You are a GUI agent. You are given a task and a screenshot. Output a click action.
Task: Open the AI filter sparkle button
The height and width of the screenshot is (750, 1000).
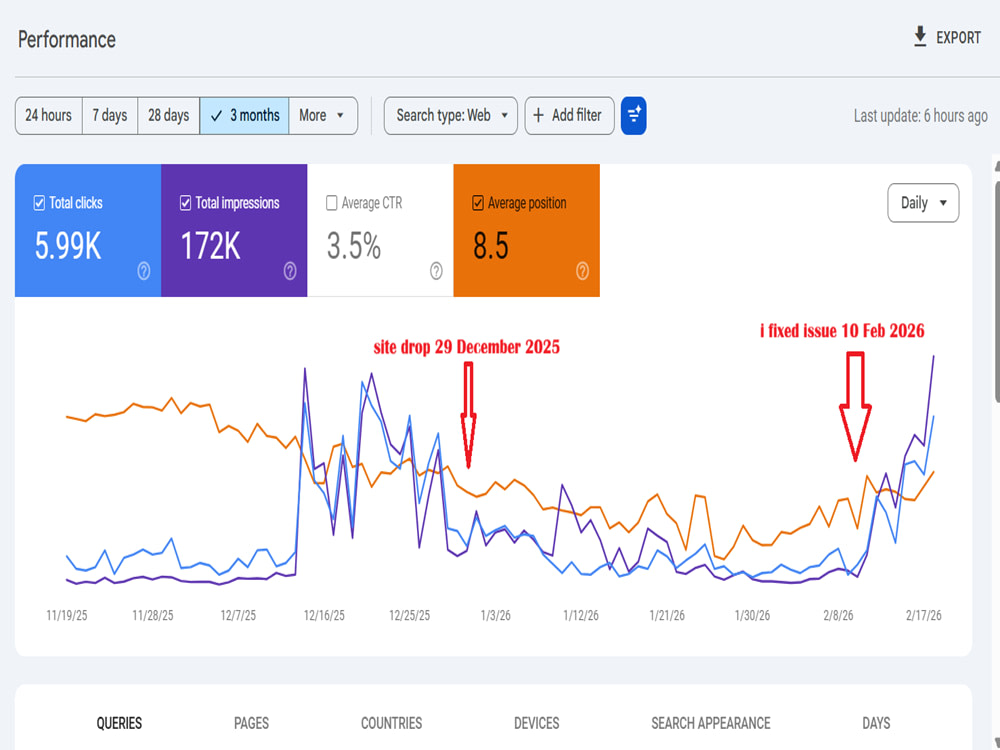point(633,115)
